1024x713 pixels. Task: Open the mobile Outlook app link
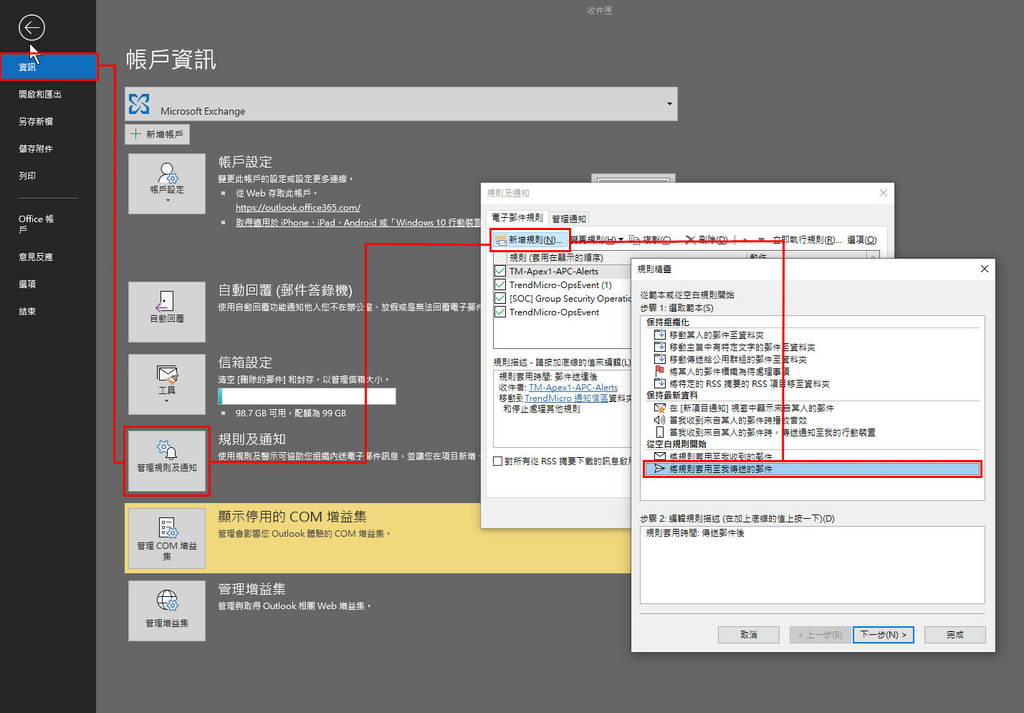pyautogui.click(x=359, y=223)
